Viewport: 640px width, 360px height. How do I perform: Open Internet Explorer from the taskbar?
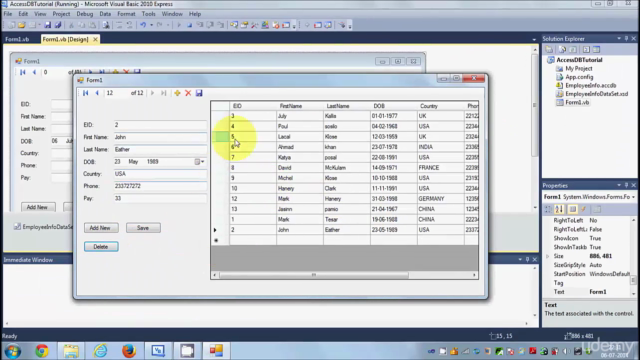click(100, 351)
